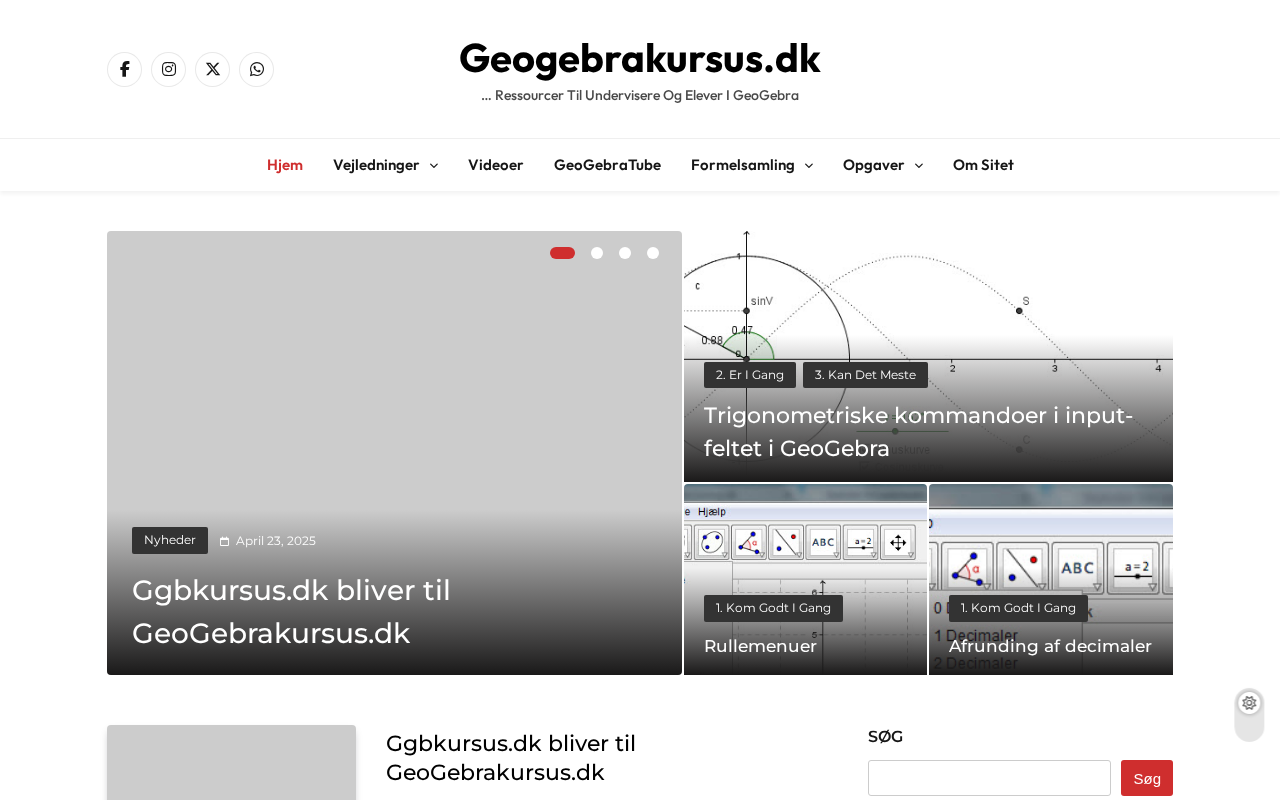The width and height of the screenshot is (1280, 800).
Task: Open the article list title Ggbkursus.dk bliver til
Action: coord(511,758)
